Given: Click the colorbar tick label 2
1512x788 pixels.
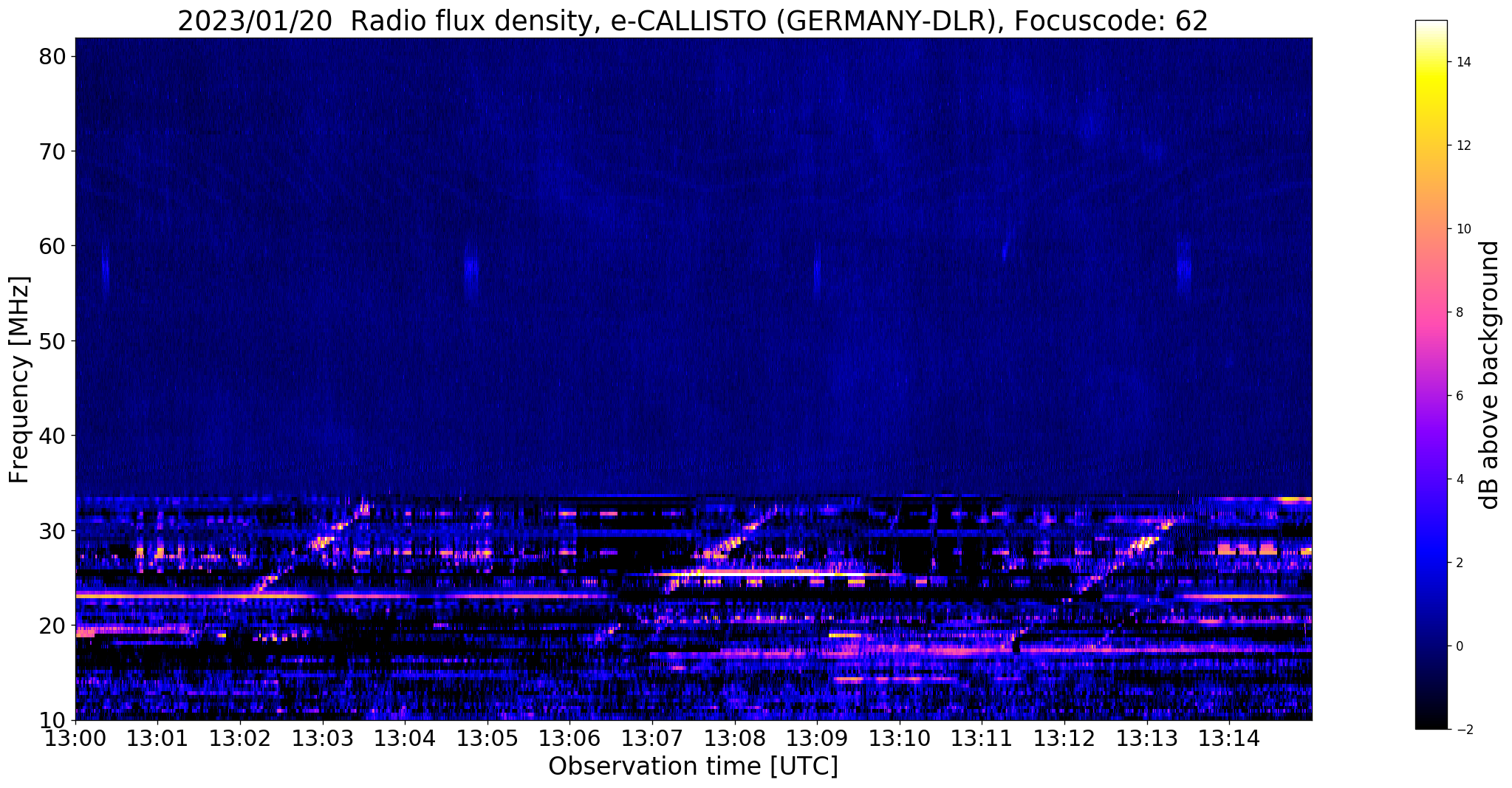Looking at the screenshot, I should coord(1458,563).
